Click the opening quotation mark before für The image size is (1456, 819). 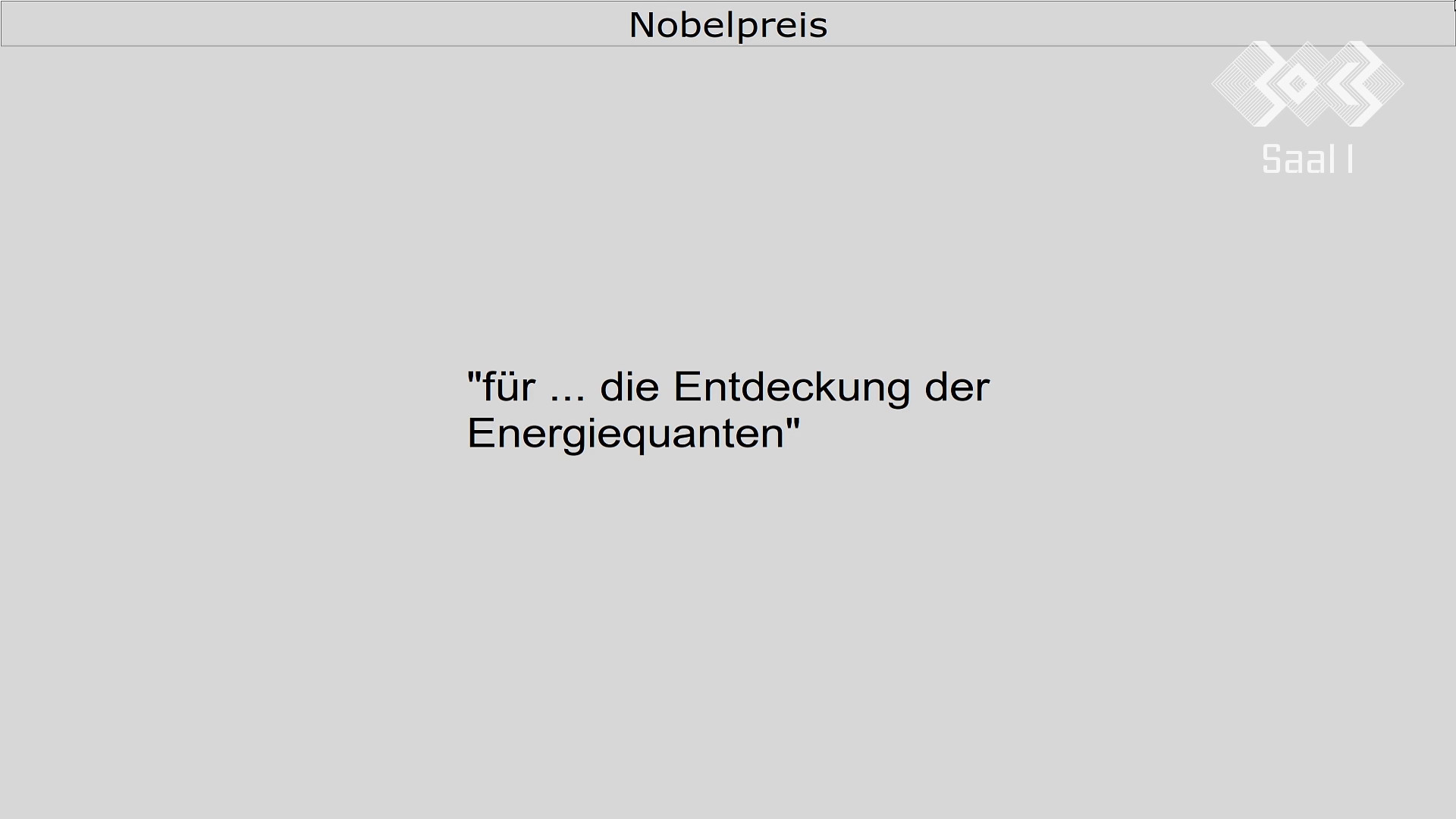(x=474, y=377)
